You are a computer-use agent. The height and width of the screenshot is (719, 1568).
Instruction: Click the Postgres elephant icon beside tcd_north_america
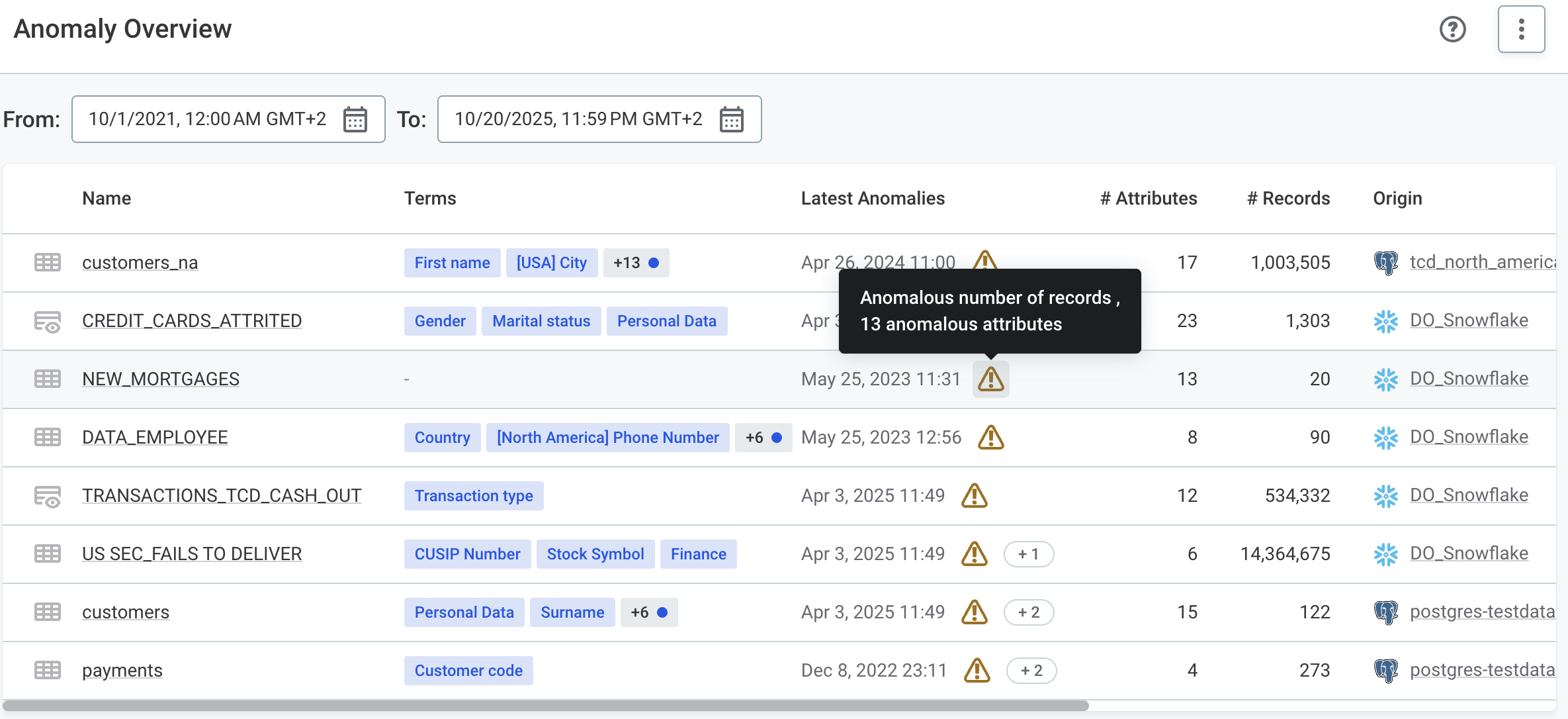coord(1386,262)
